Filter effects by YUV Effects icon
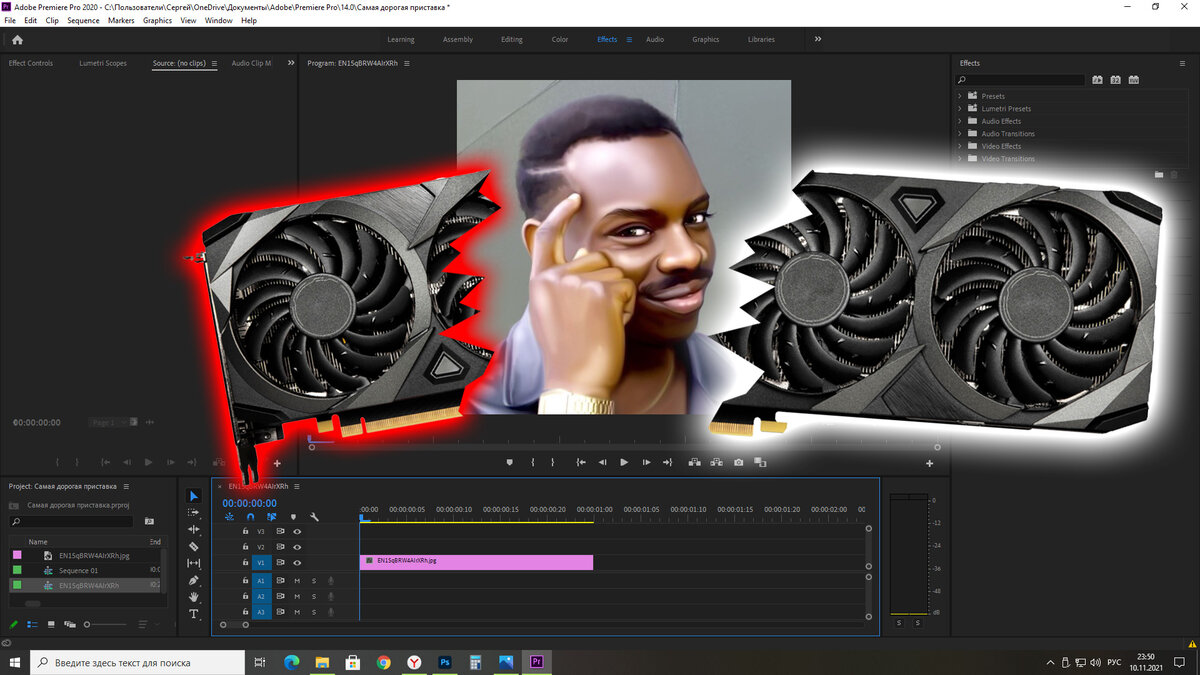Screen dimensions: 1200x675 1133,80
